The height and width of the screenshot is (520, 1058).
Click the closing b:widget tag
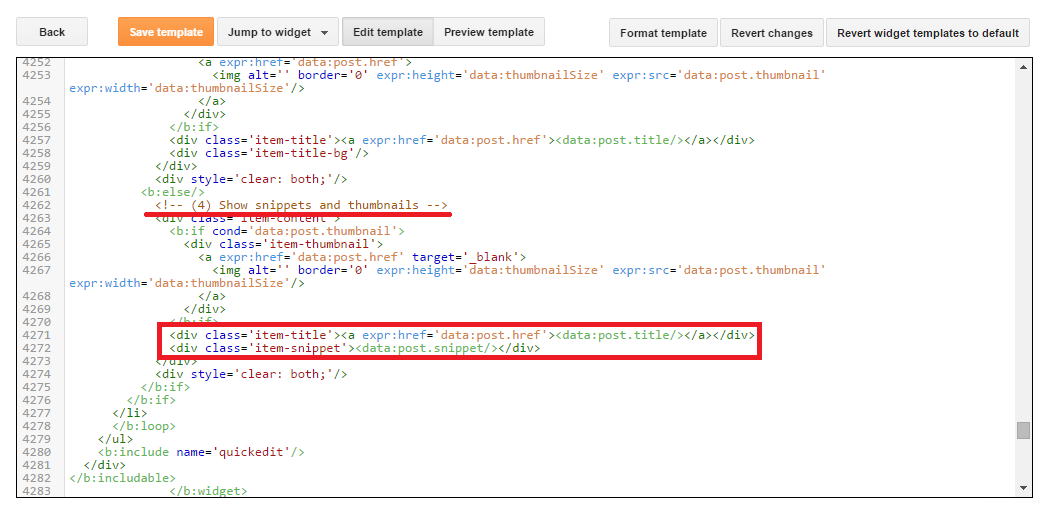click(208, 491)
